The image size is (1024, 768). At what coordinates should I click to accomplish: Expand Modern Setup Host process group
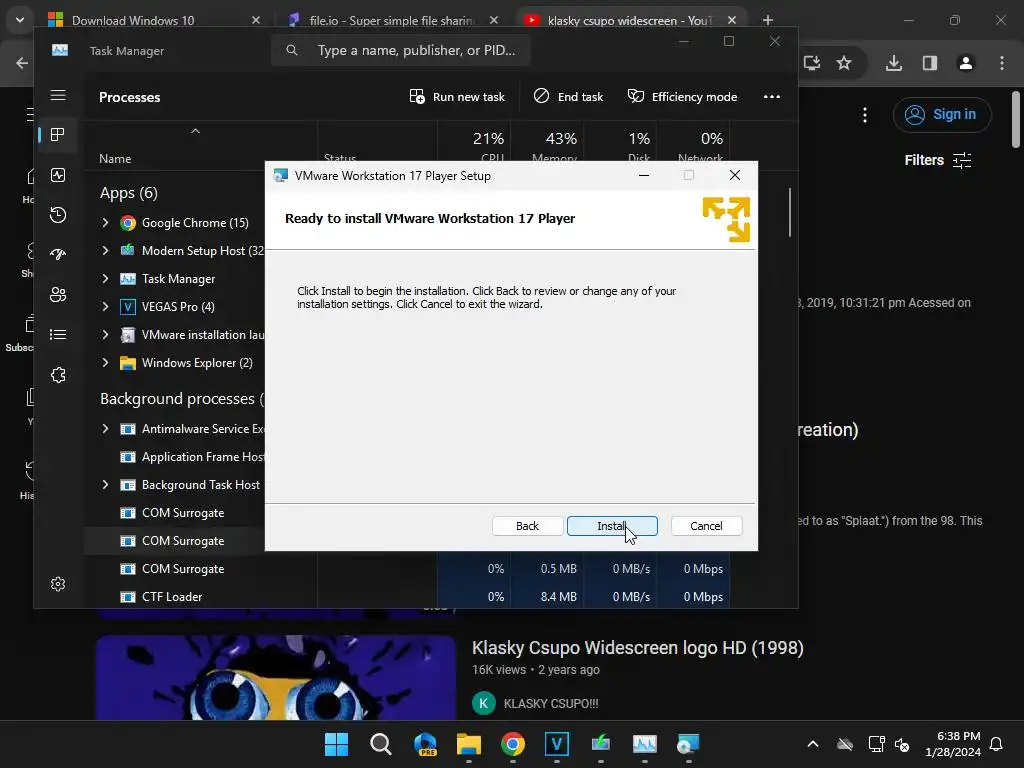tap(105, 251)
